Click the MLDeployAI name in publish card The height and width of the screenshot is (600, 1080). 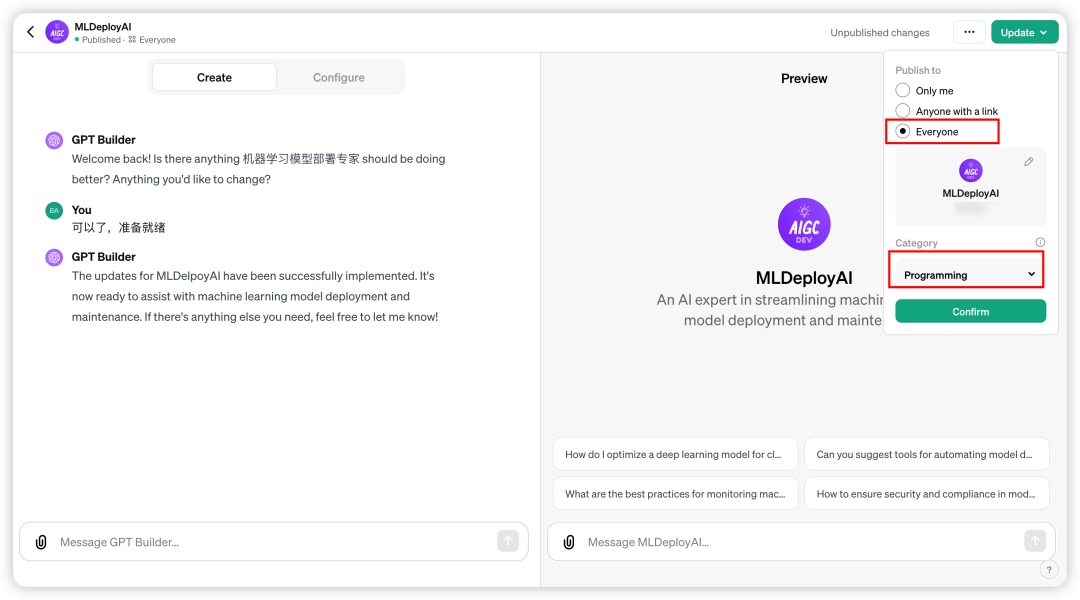tap(970, 194)
